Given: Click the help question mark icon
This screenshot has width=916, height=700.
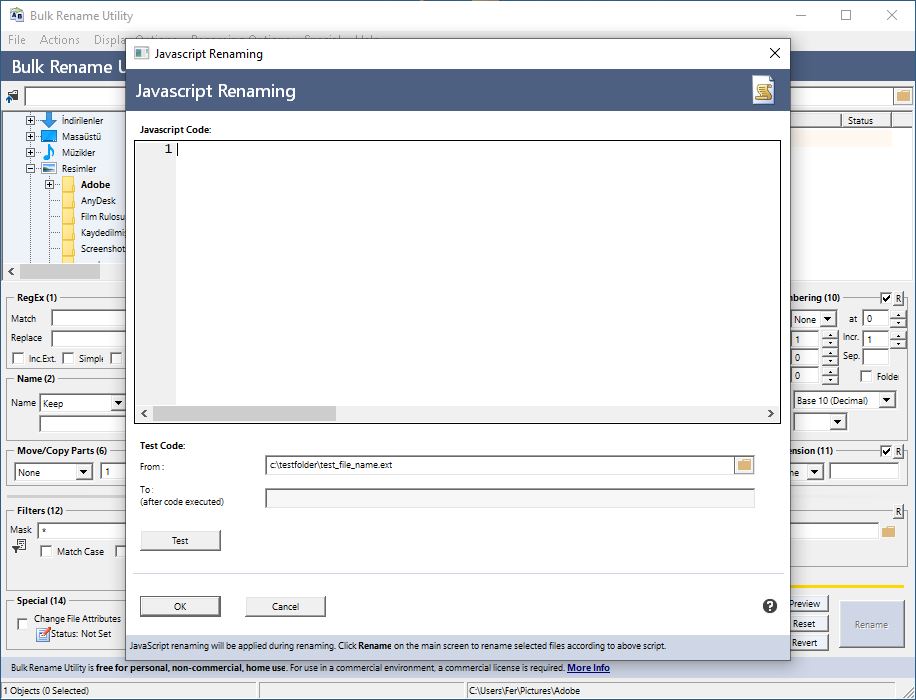Looking at the screenshot, I should [769, 606].
